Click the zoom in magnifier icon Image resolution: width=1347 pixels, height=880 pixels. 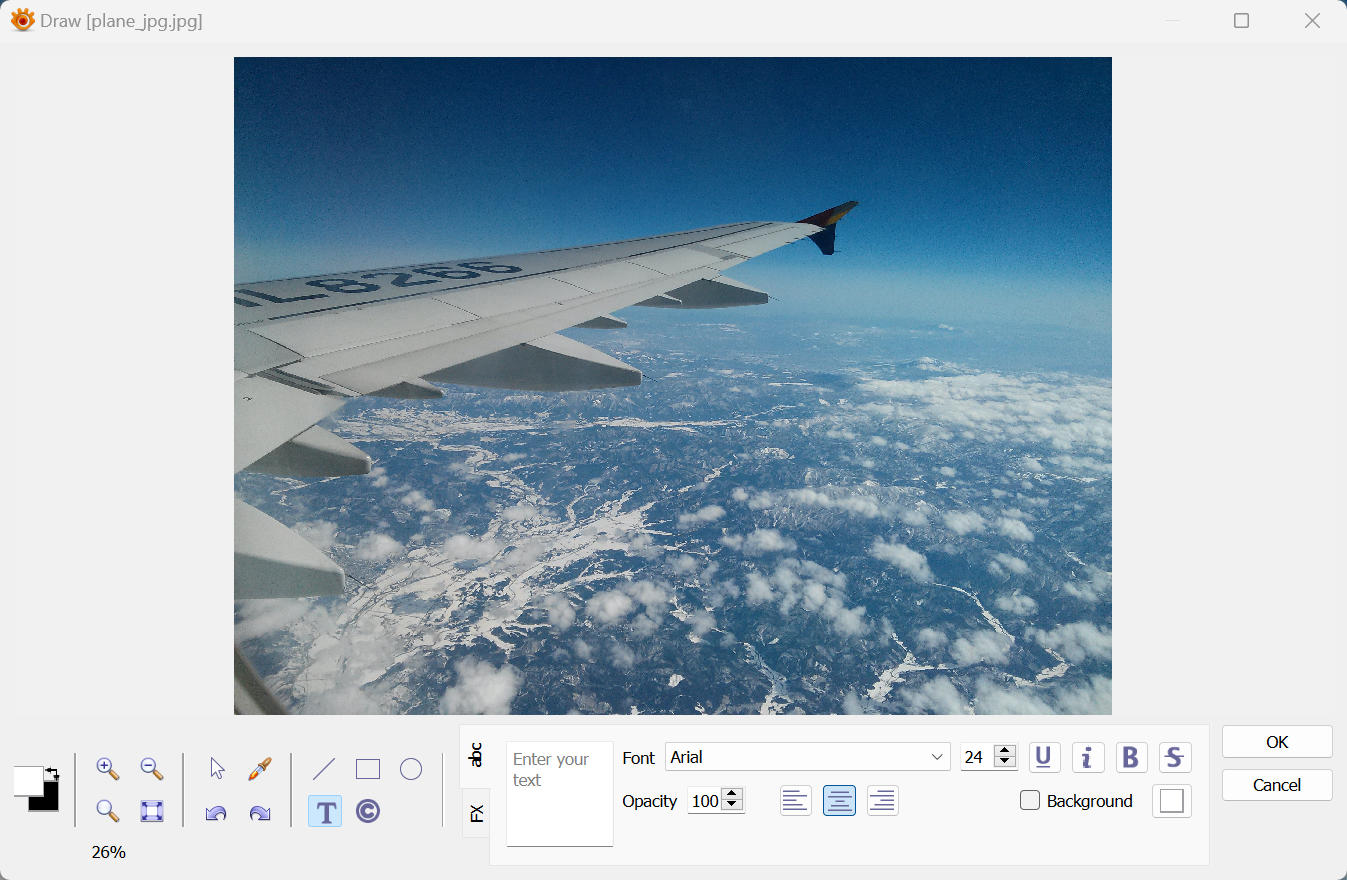pyautogui.click(x=108, y=769)
